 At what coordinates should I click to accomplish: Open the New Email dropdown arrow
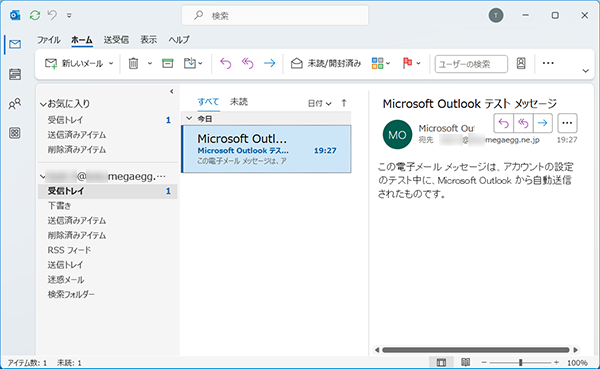tap(111, 64)
